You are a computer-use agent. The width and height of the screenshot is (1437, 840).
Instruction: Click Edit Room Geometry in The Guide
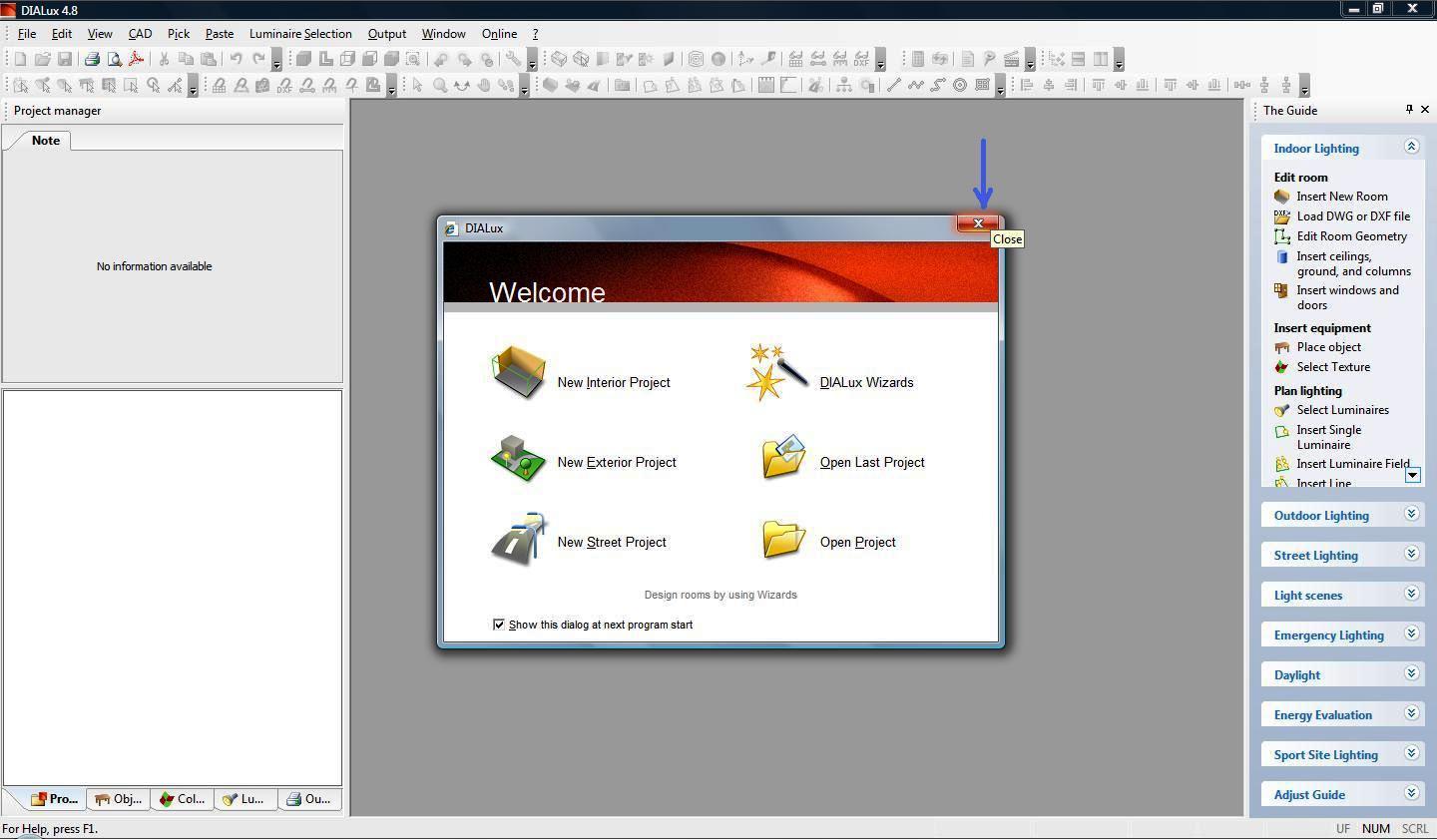coord(1351,236)
